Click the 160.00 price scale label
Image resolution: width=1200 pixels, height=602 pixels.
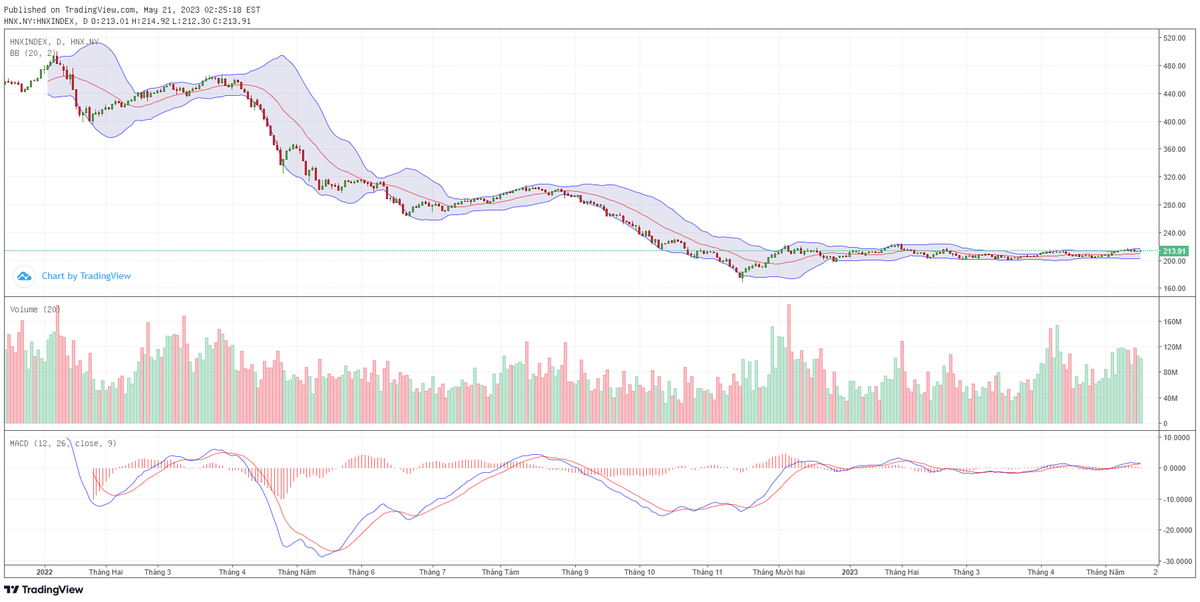coord(1171,289)
